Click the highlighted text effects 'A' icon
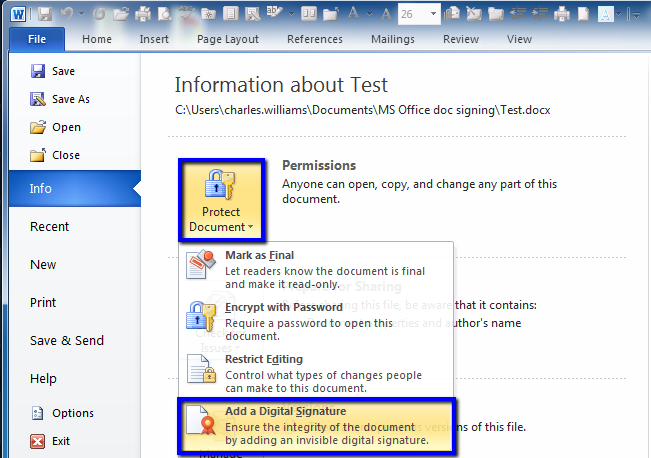Image resolution: width=651 pixels, height=458 pixels. coord(606,15)
